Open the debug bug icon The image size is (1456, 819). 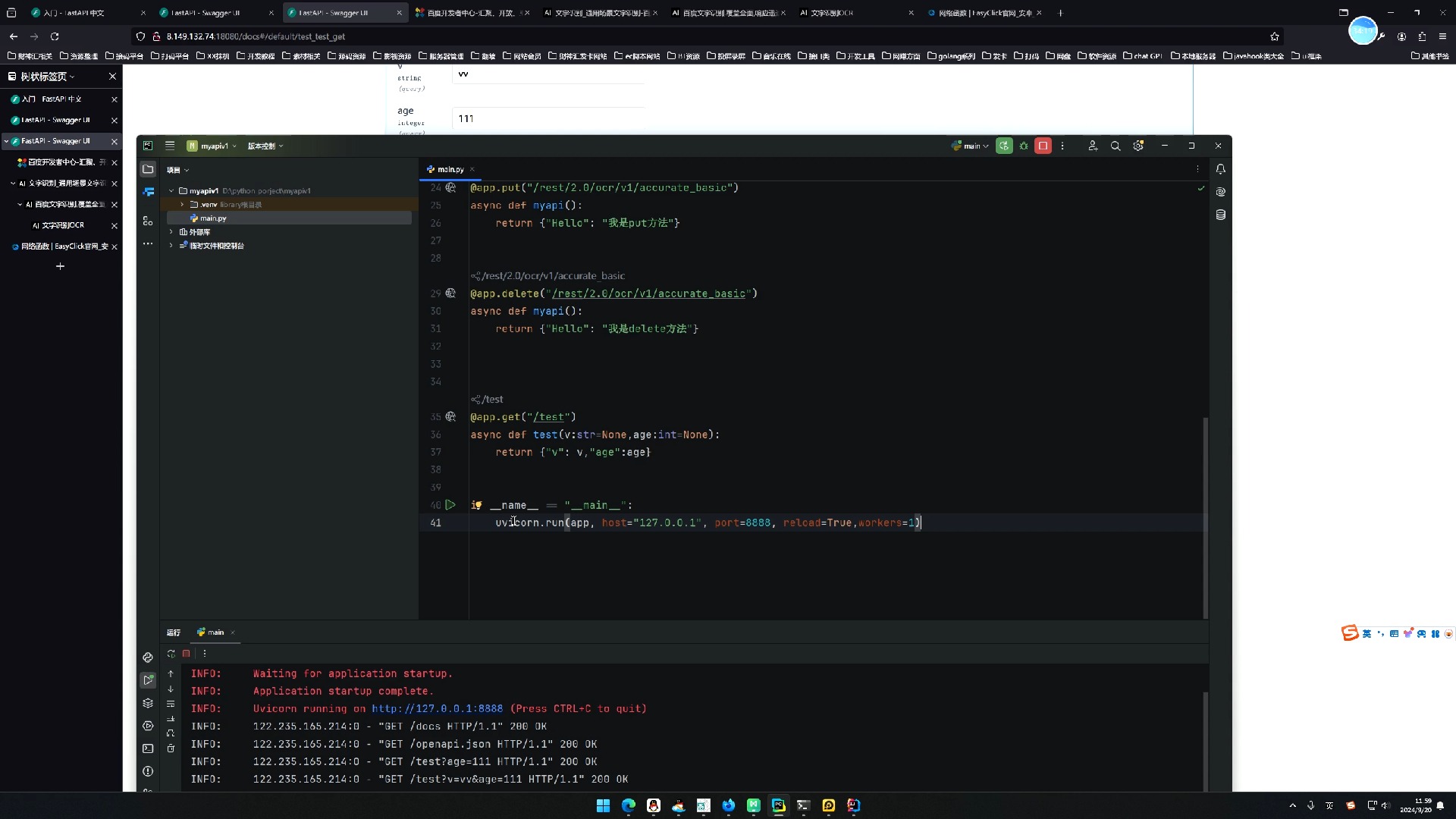(1024, 146)
